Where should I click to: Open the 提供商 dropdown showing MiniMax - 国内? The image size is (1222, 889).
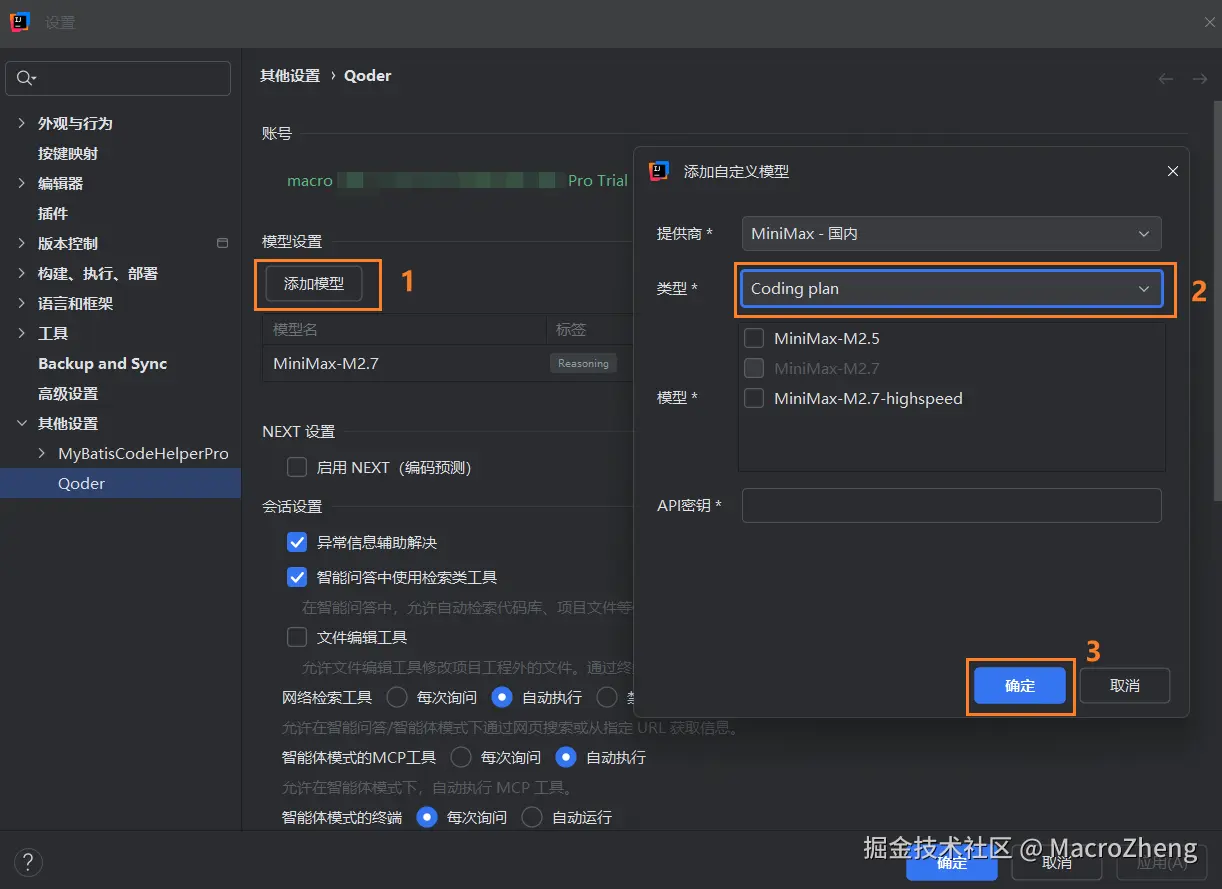[x=951, y=233]
